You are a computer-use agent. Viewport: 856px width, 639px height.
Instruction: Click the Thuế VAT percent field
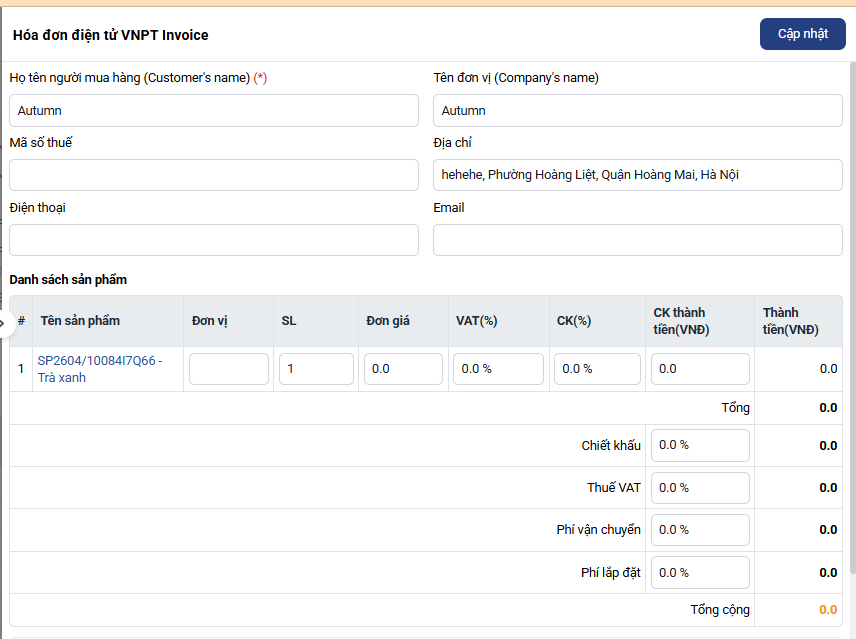(700, 488)
